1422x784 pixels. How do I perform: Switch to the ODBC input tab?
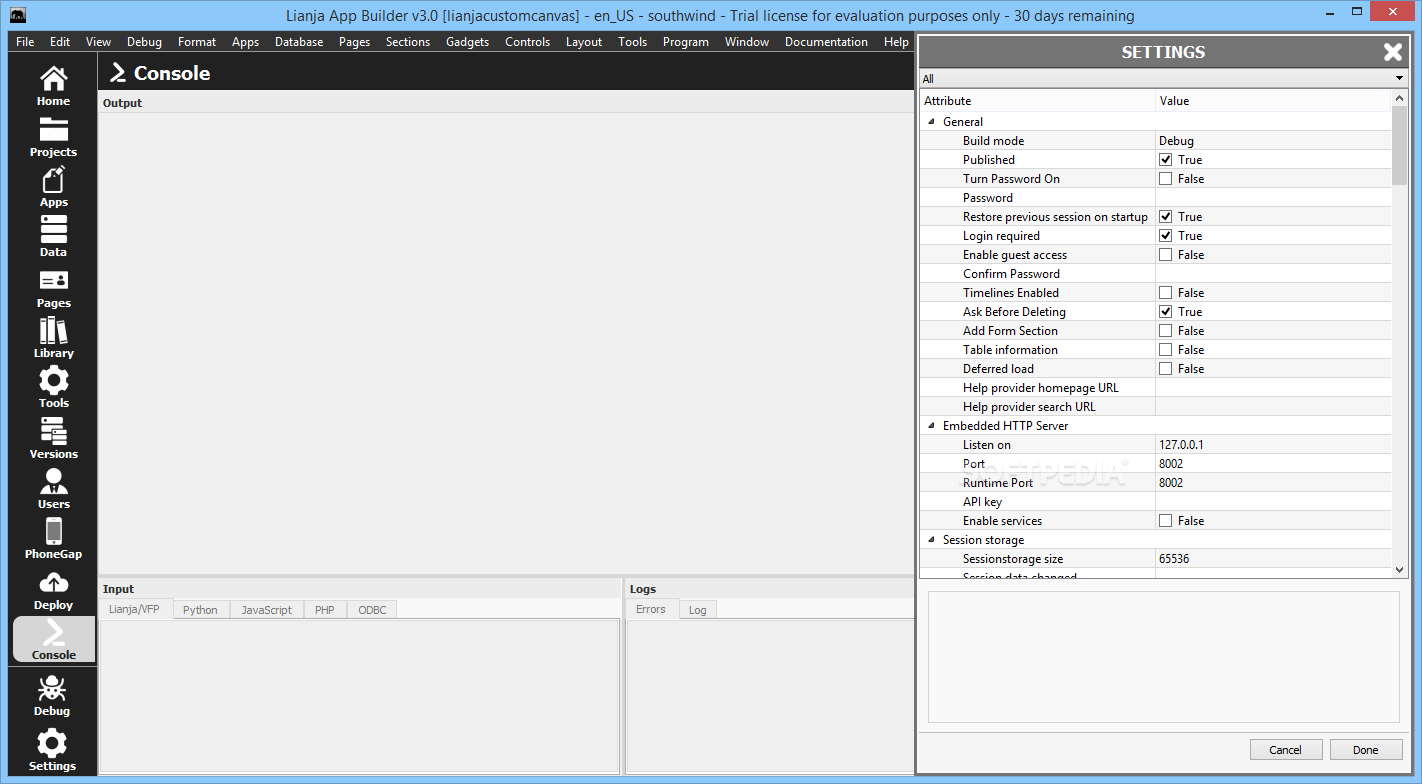coord(372,610)
